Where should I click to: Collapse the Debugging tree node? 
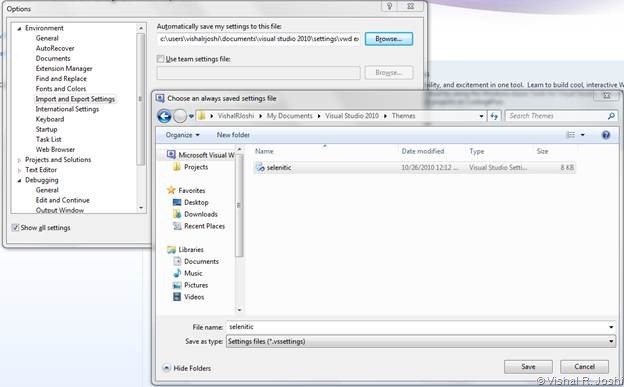click(19, 180)
